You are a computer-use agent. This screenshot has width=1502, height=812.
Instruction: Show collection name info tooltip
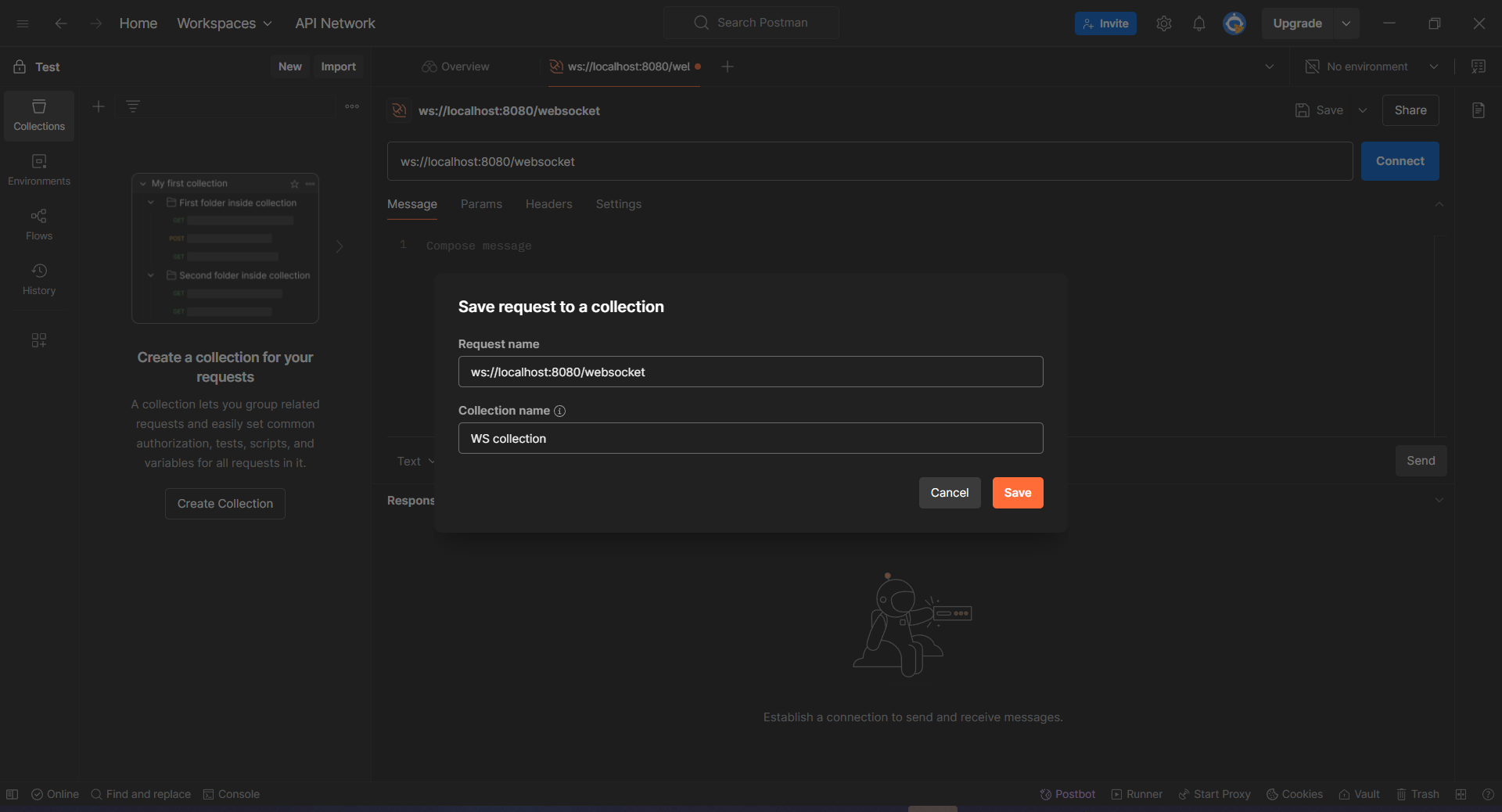point(559,411)
